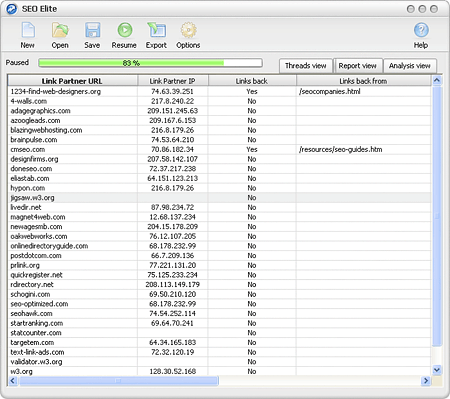Select the onlinedirectoryguide.com row
Viewport: 450px width, 399px height.
pos(219,246)
